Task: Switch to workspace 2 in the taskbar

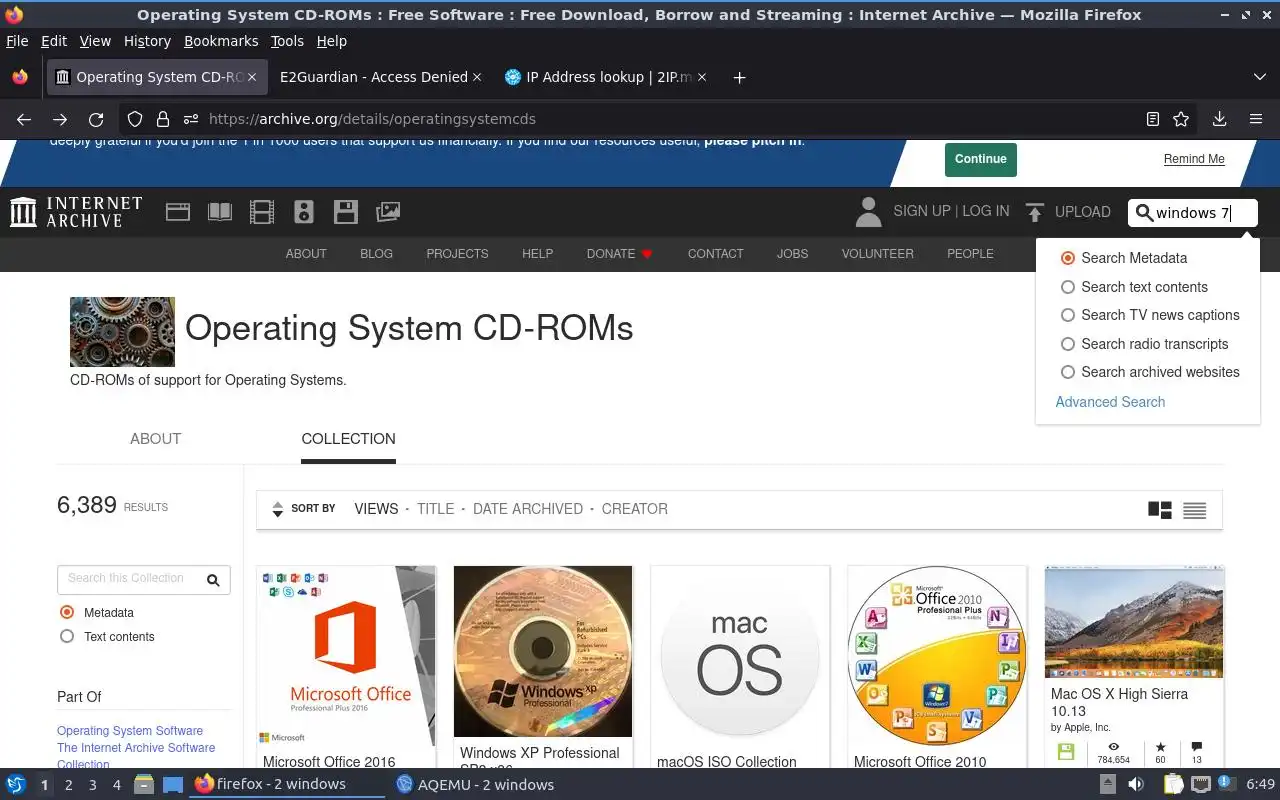Action: pos(68,785)
